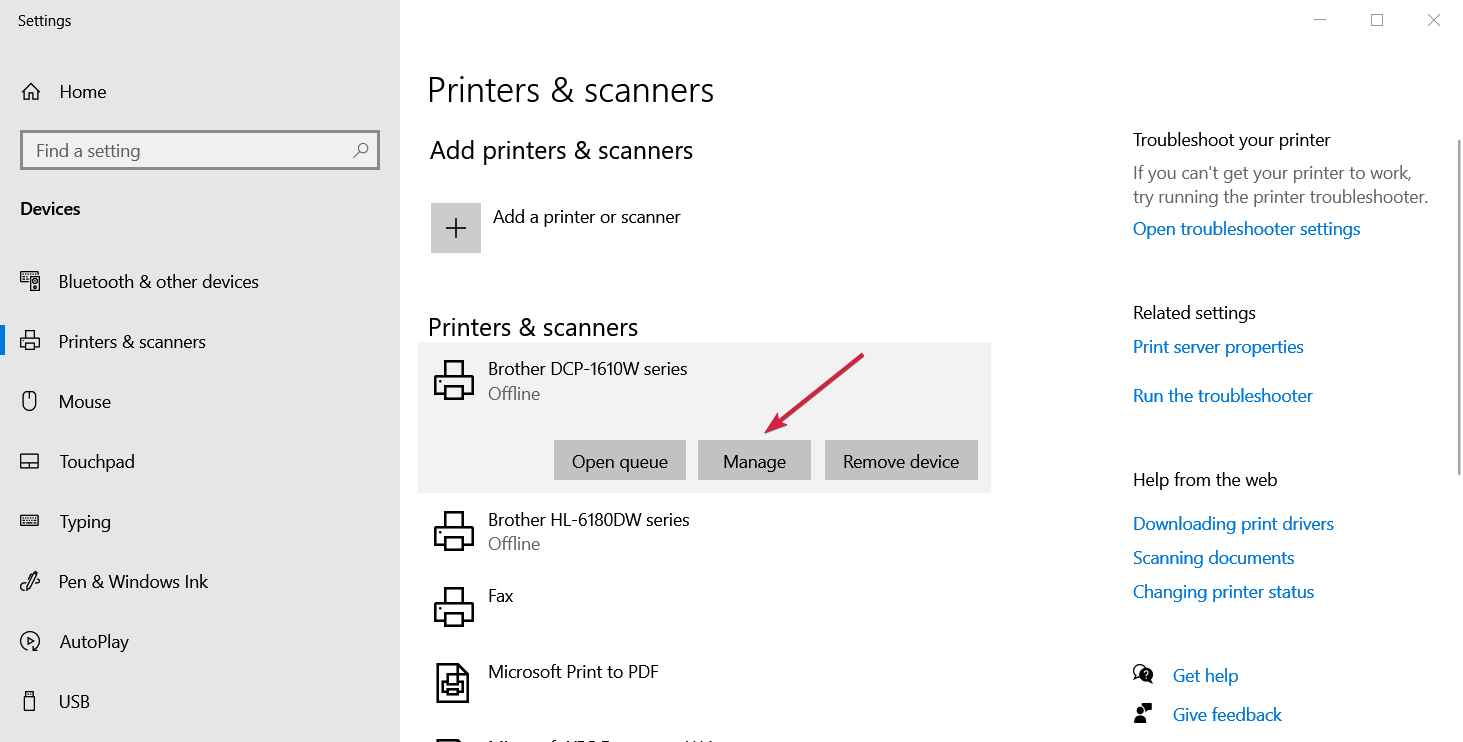This screenshot has width=1463, height=742.
Task: Click the Typing keyboard icon
Action: pyautogui.click(x=30, y=522)
